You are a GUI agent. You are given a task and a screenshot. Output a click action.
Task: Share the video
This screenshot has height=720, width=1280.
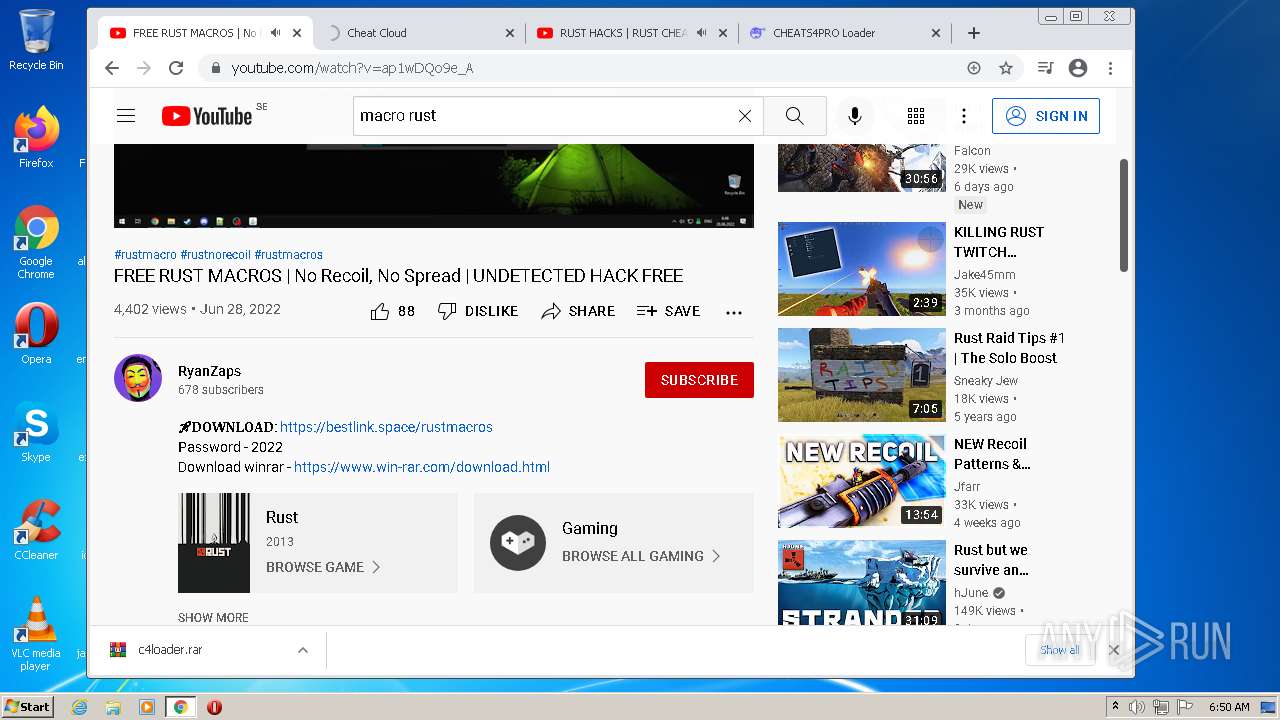point(578,311)
